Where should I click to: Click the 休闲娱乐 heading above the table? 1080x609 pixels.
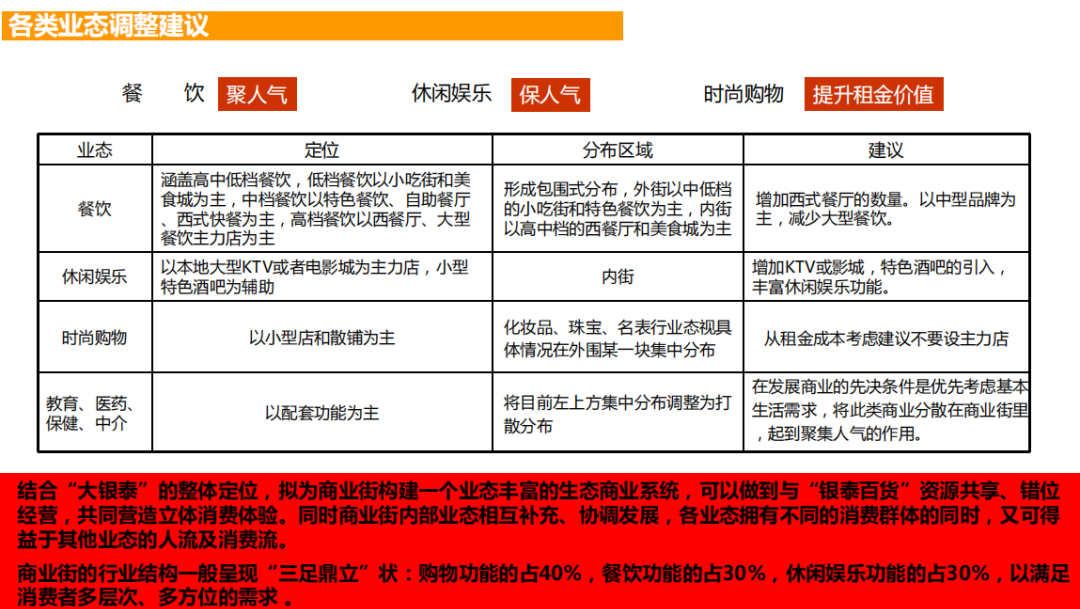[451, 93]
